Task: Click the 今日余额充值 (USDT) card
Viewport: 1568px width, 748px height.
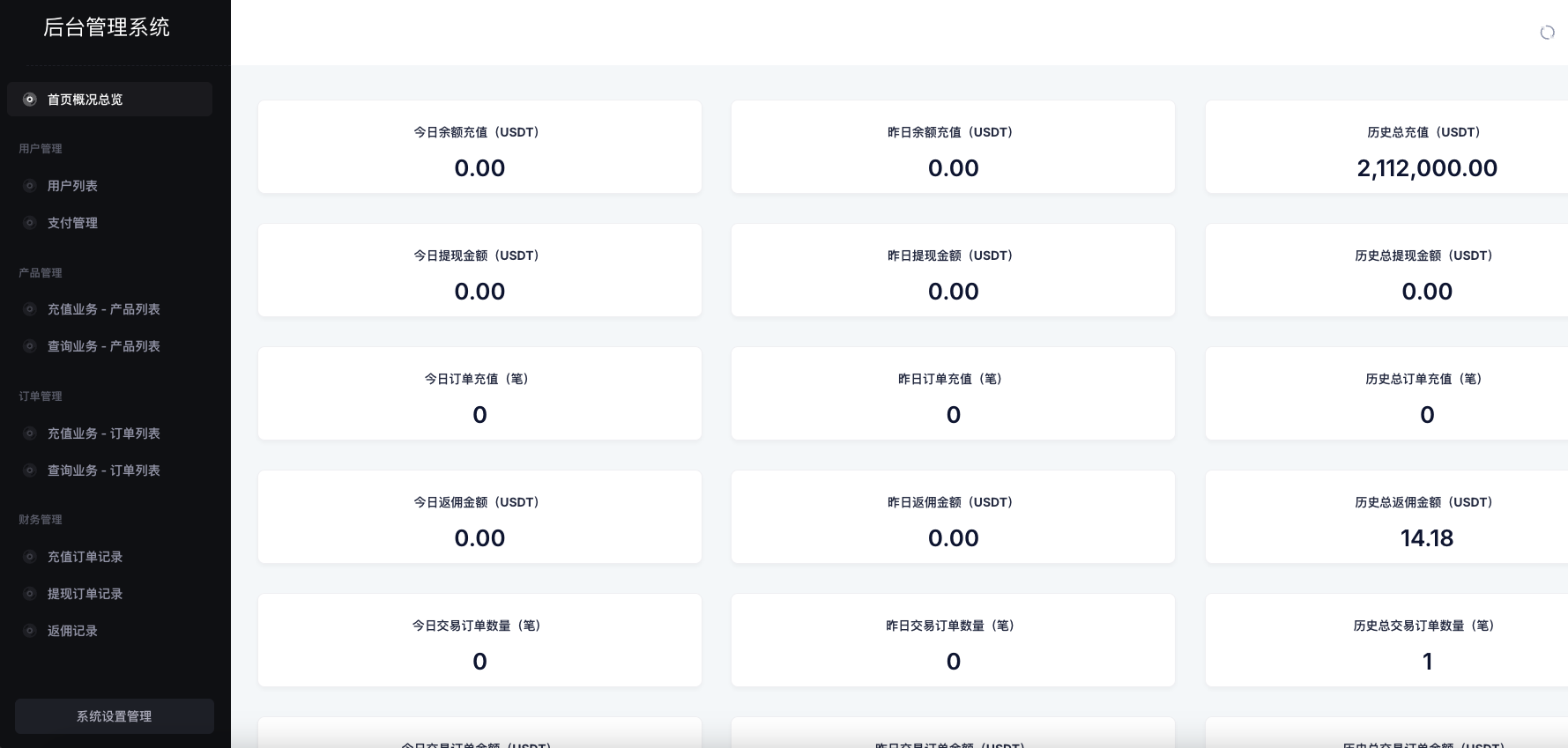Action: [x=479, y=147]
